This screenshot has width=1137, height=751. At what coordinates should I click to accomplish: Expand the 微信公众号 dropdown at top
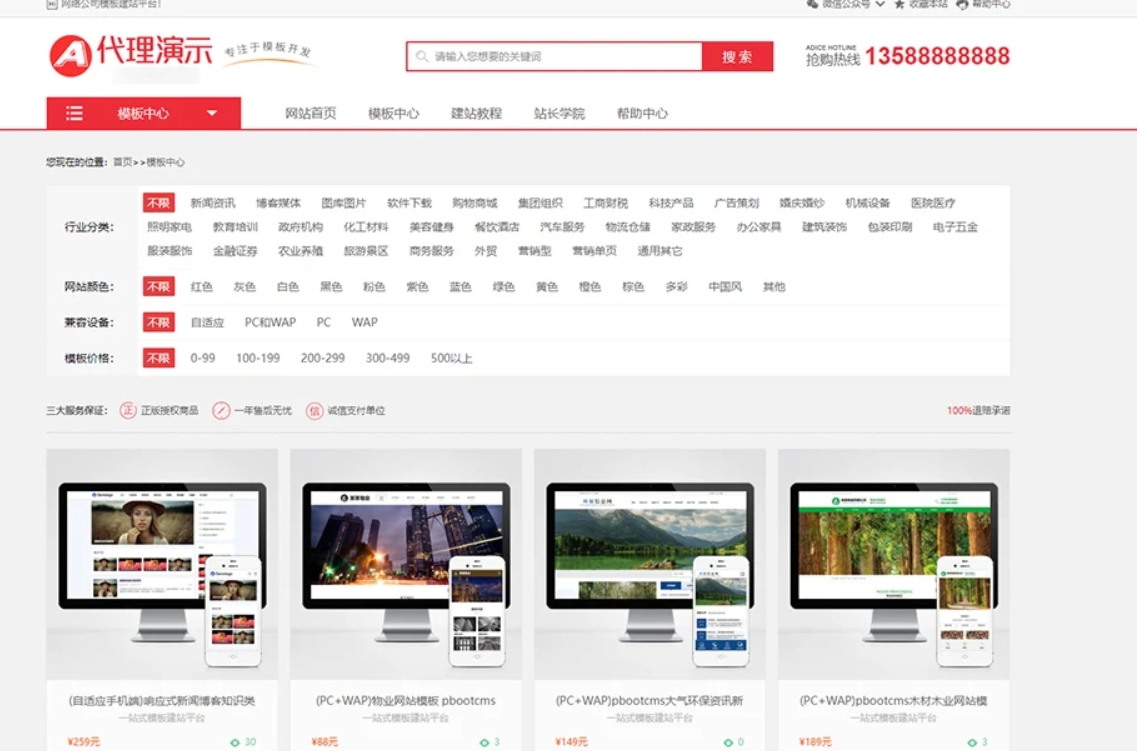click(880, 4)
